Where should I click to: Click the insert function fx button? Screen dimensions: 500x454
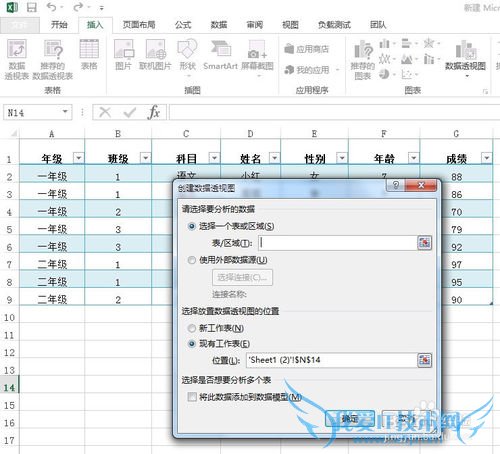click(154, 112)
